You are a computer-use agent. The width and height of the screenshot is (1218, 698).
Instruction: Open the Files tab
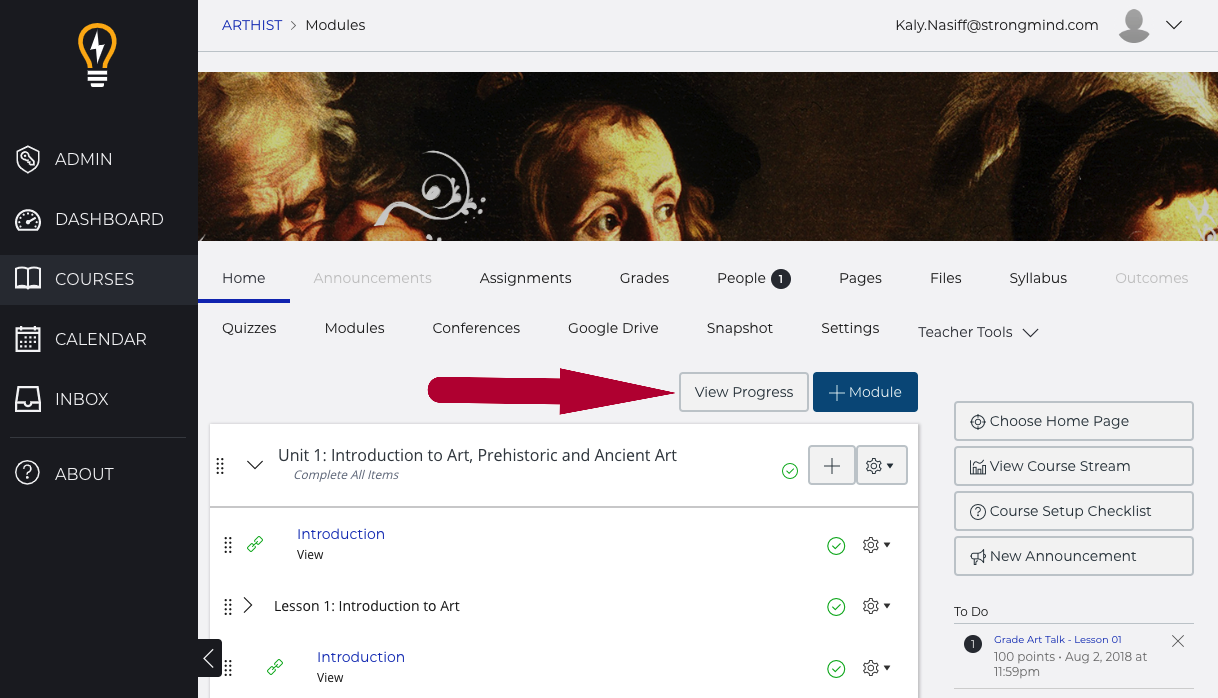pyautogui.click(x=946, y=278)
